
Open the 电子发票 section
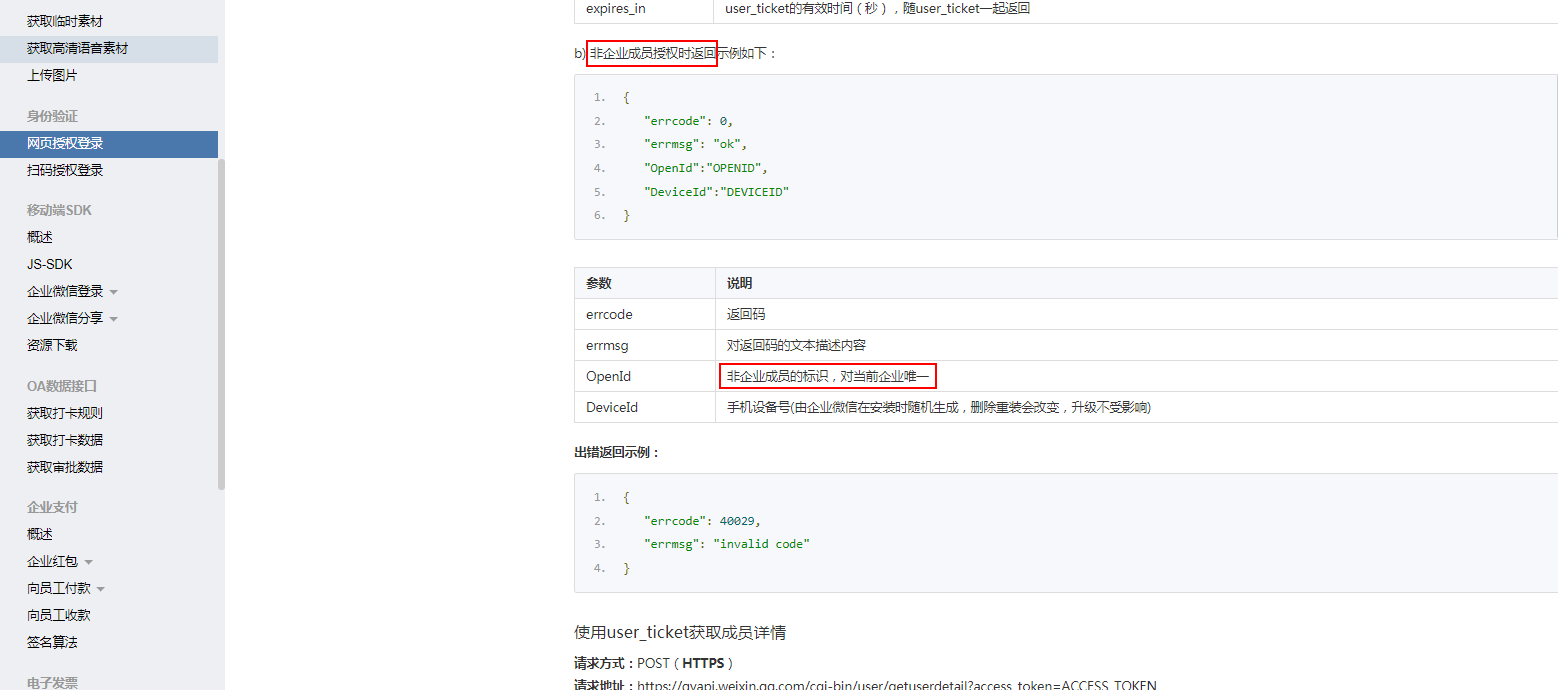click(52, 681)
